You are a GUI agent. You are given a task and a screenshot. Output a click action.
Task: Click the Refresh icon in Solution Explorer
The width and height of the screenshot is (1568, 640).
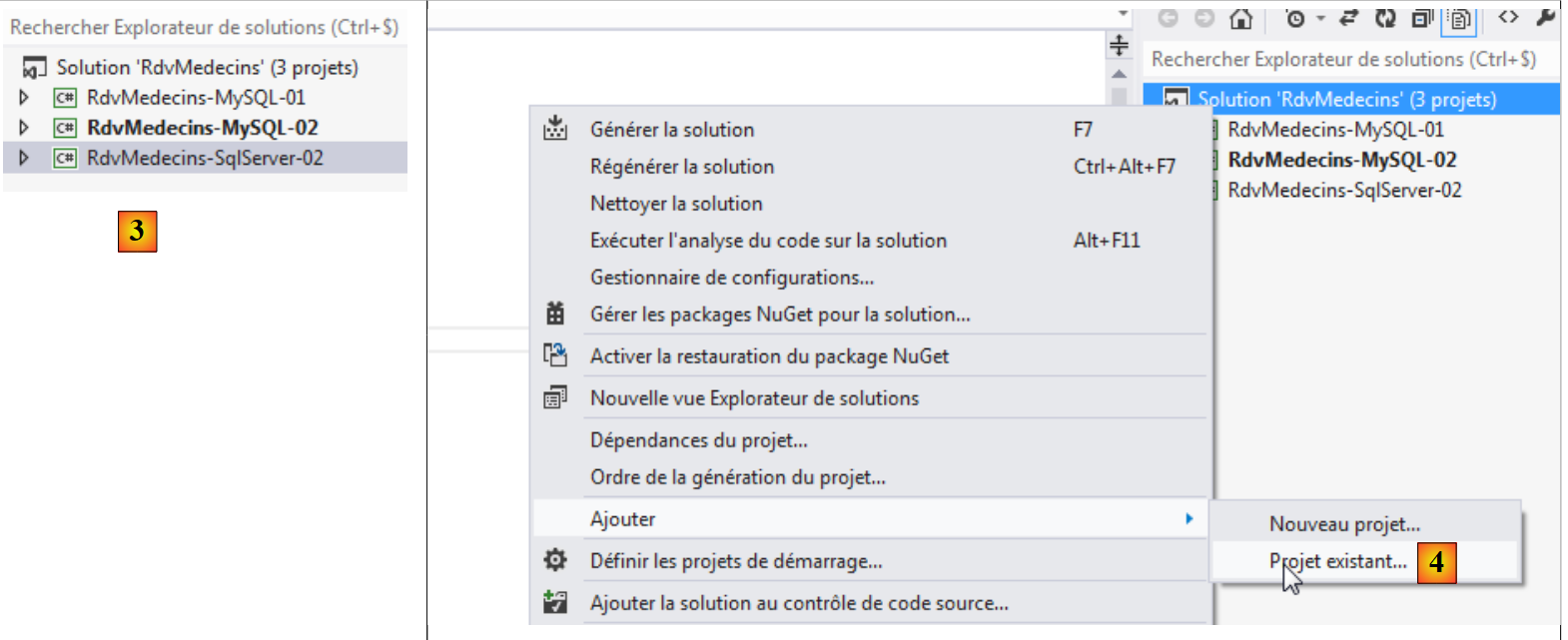[x=1384, y=18]
